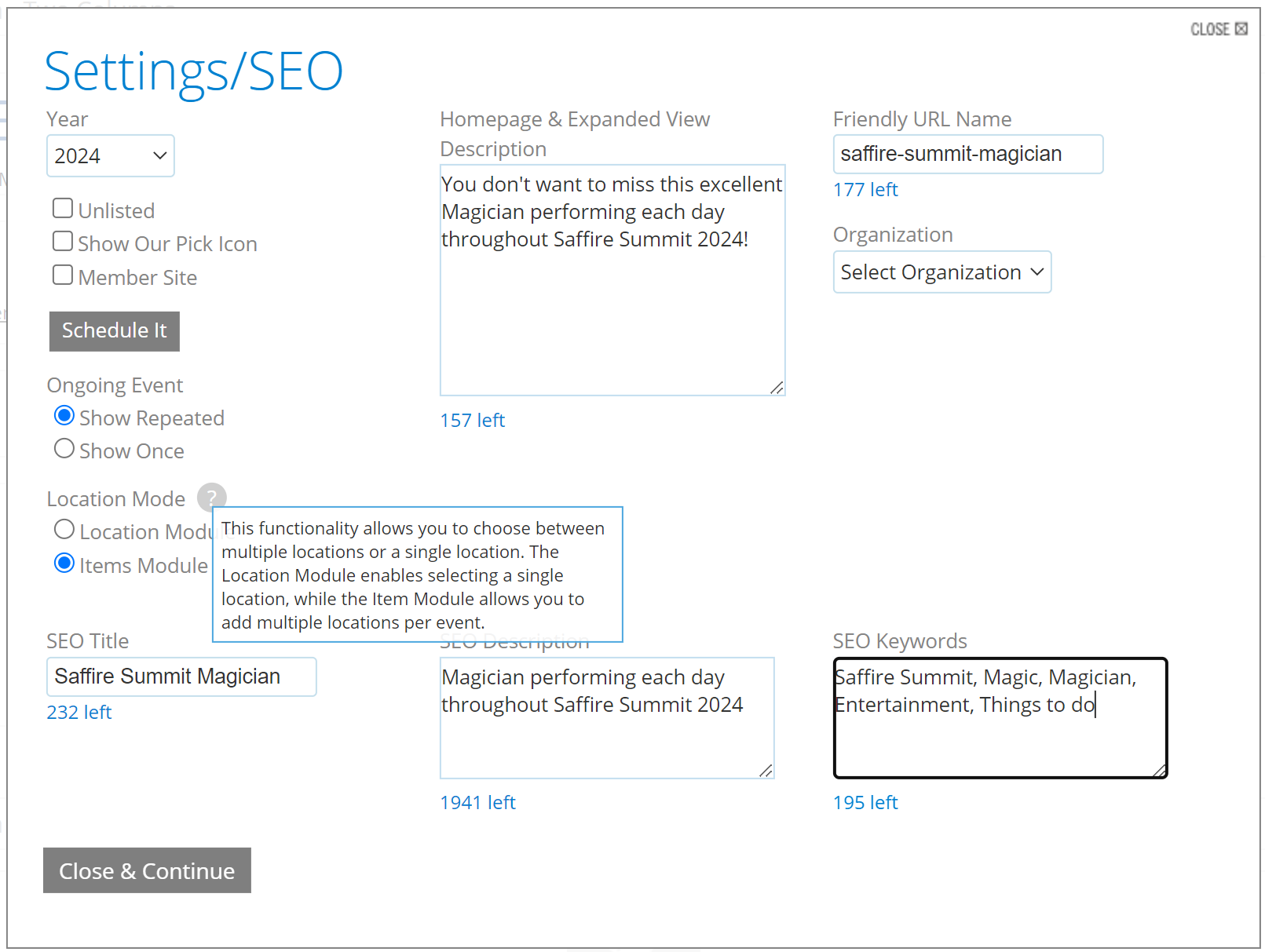This screenshot has height=952, width=1265.
Task: Click the Homepage & Expanded View Description textarea
Action: (612, 280)
